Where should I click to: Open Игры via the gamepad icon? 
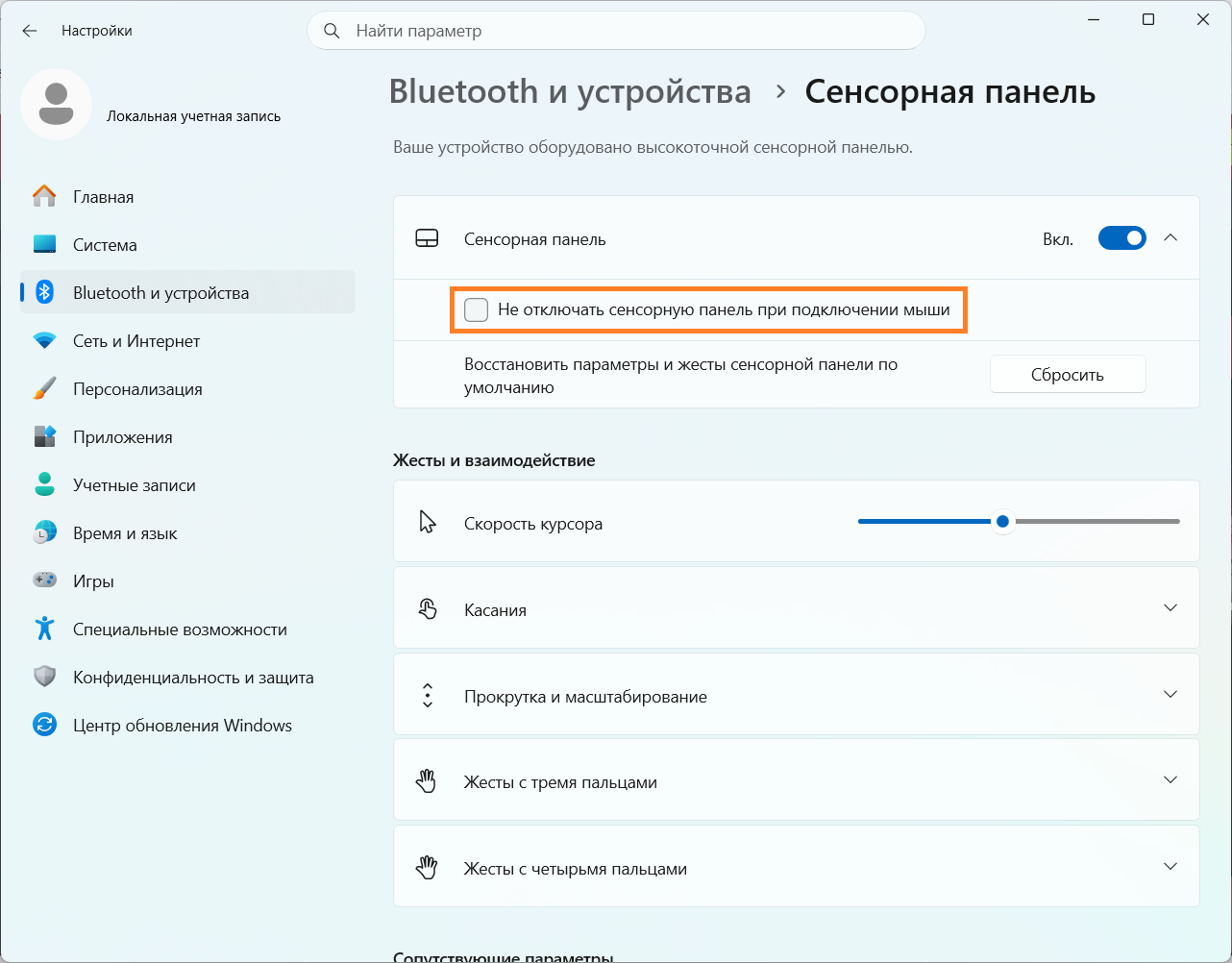44,580
